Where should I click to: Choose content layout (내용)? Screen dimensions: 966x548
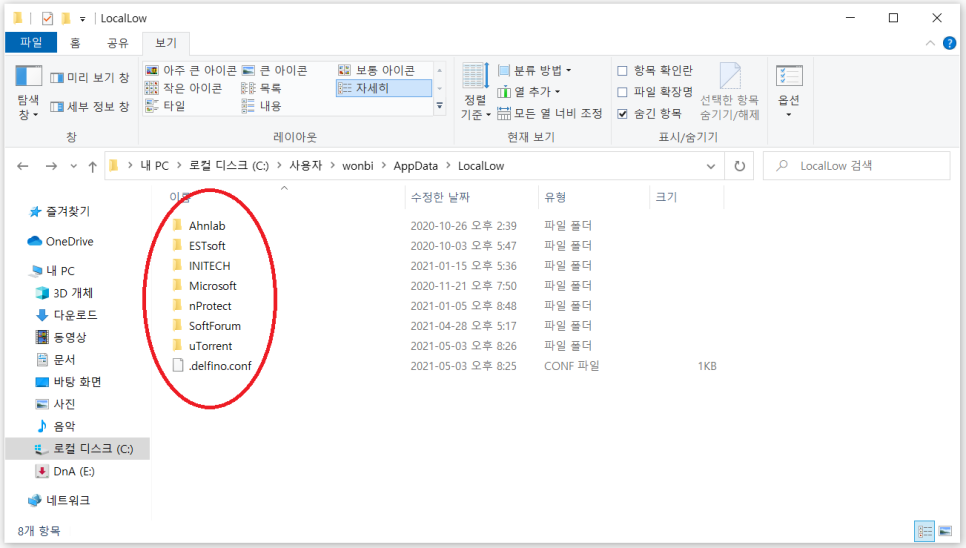(x=261, y=106)
